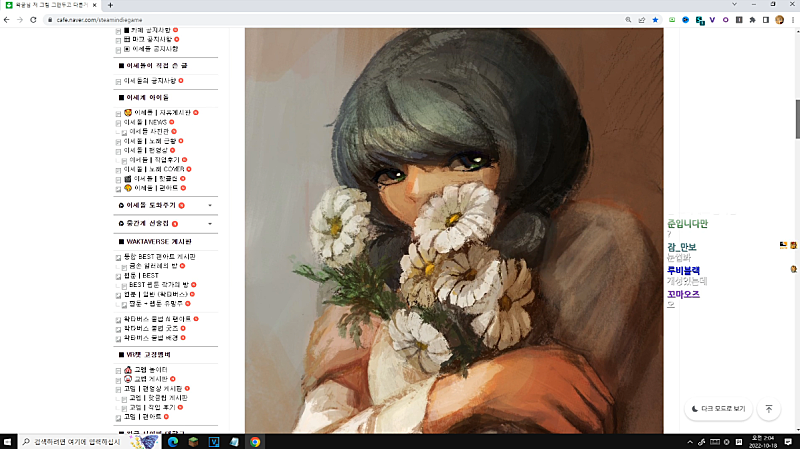Click the 이세돌 도와주기 section title
Screen dimensions: 800x449
151,205
